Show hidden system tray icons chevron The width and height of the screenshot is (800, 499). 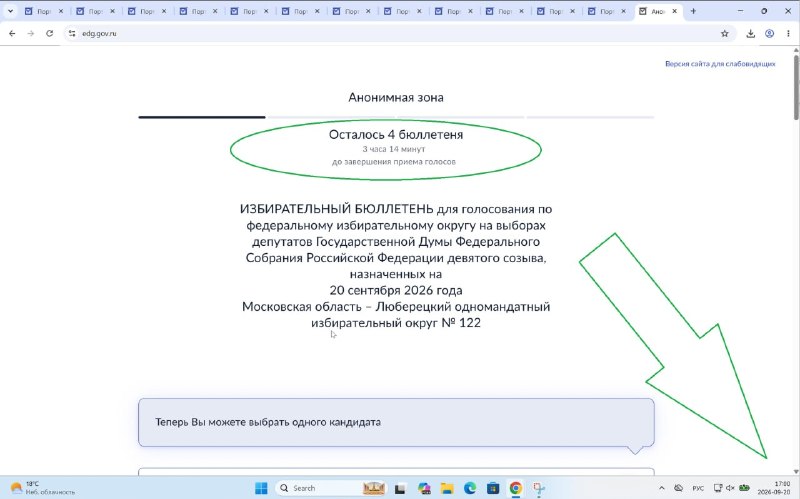click(662, 488)
